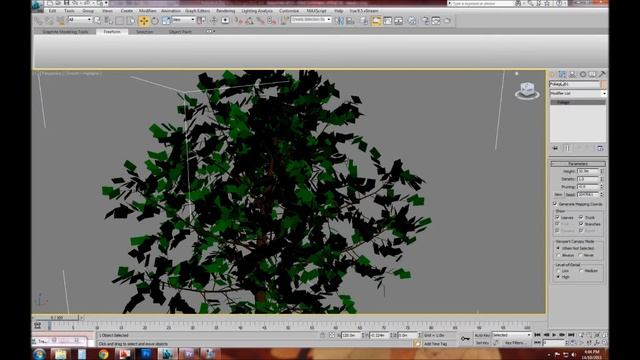
Task: Open the Tools menu
Action: coord(69,11)
